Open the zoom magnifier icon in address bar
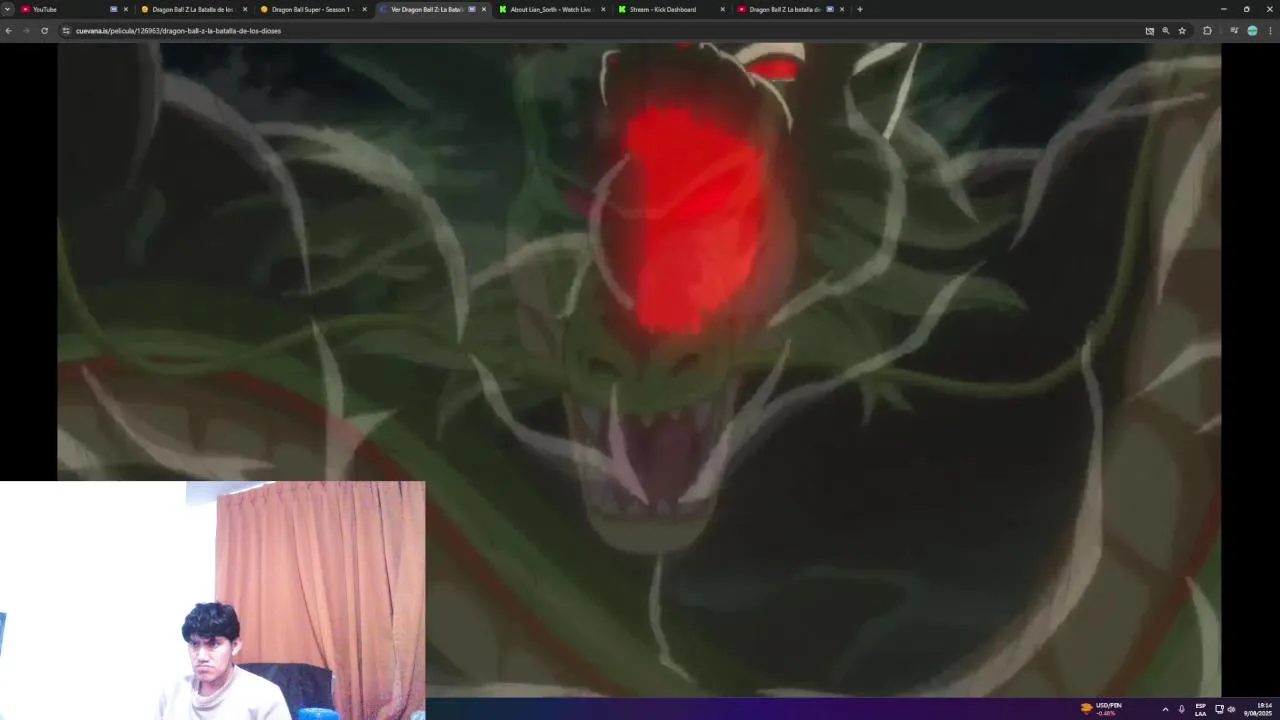 1165,31
